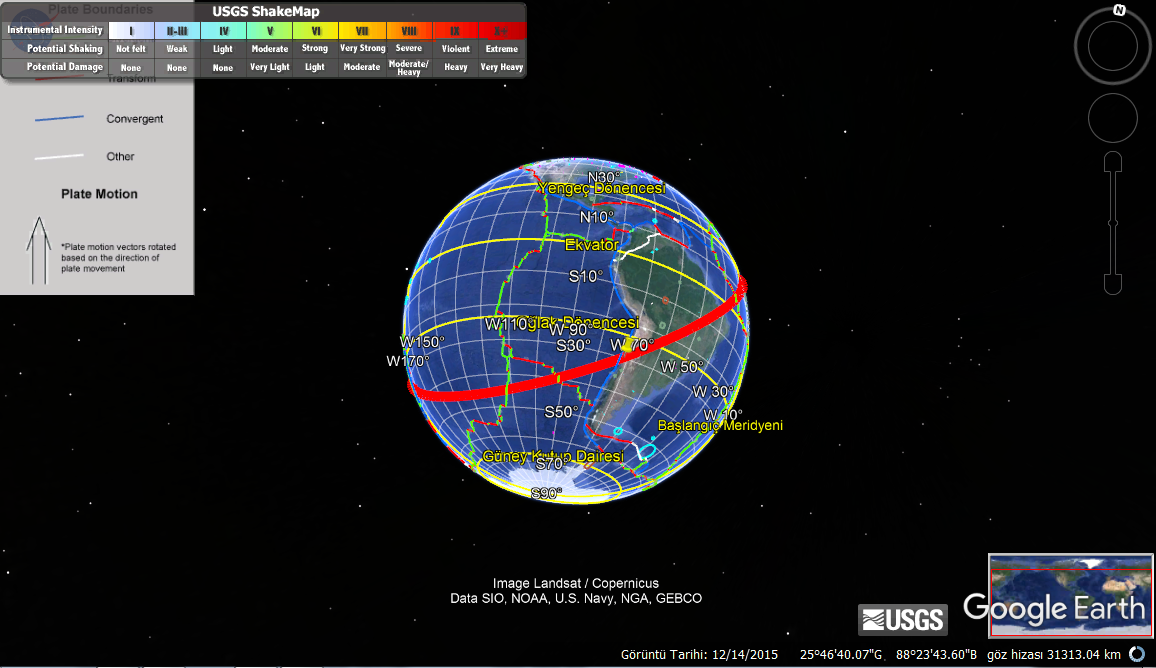Click 'Görüntü Tarihi: 12/14/2015' in status bar

click(x=699, y=654)
